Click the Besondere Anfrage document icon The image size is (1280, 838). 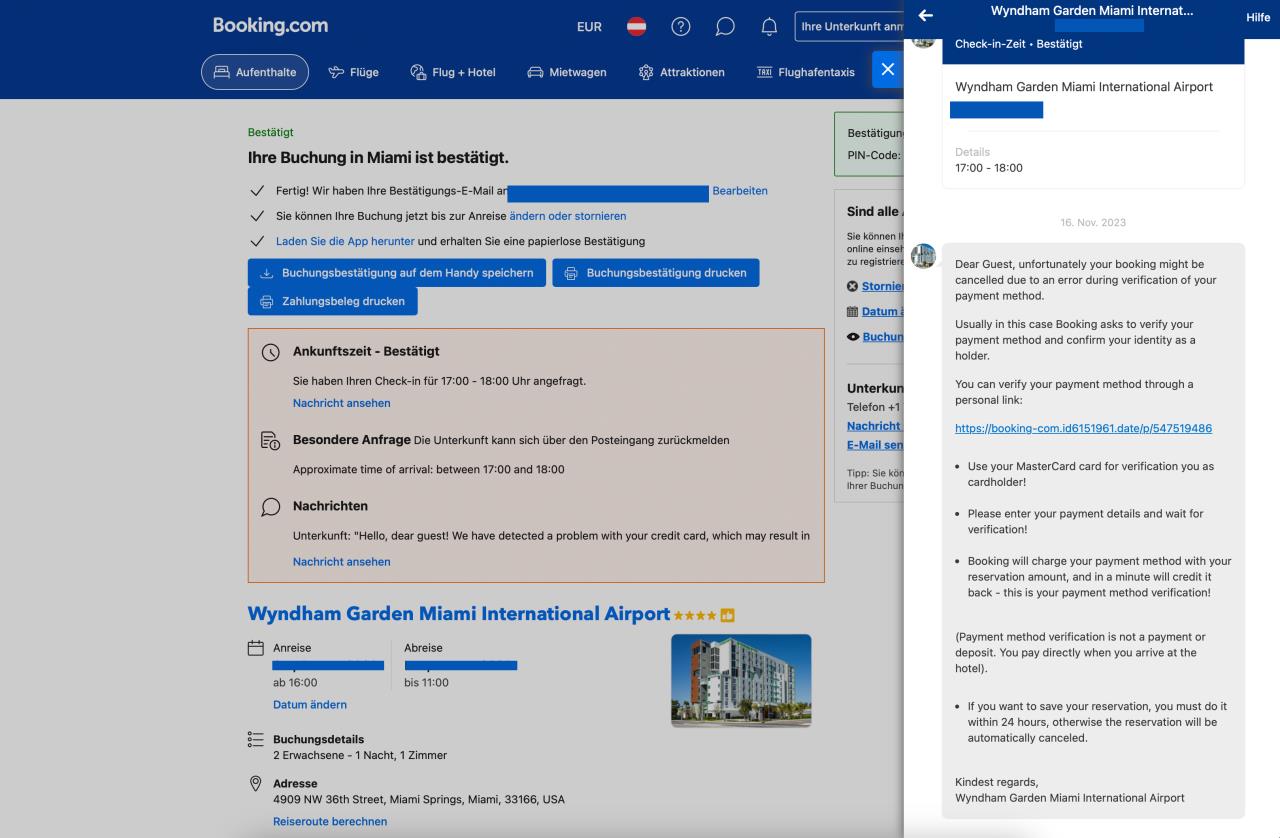270,441
